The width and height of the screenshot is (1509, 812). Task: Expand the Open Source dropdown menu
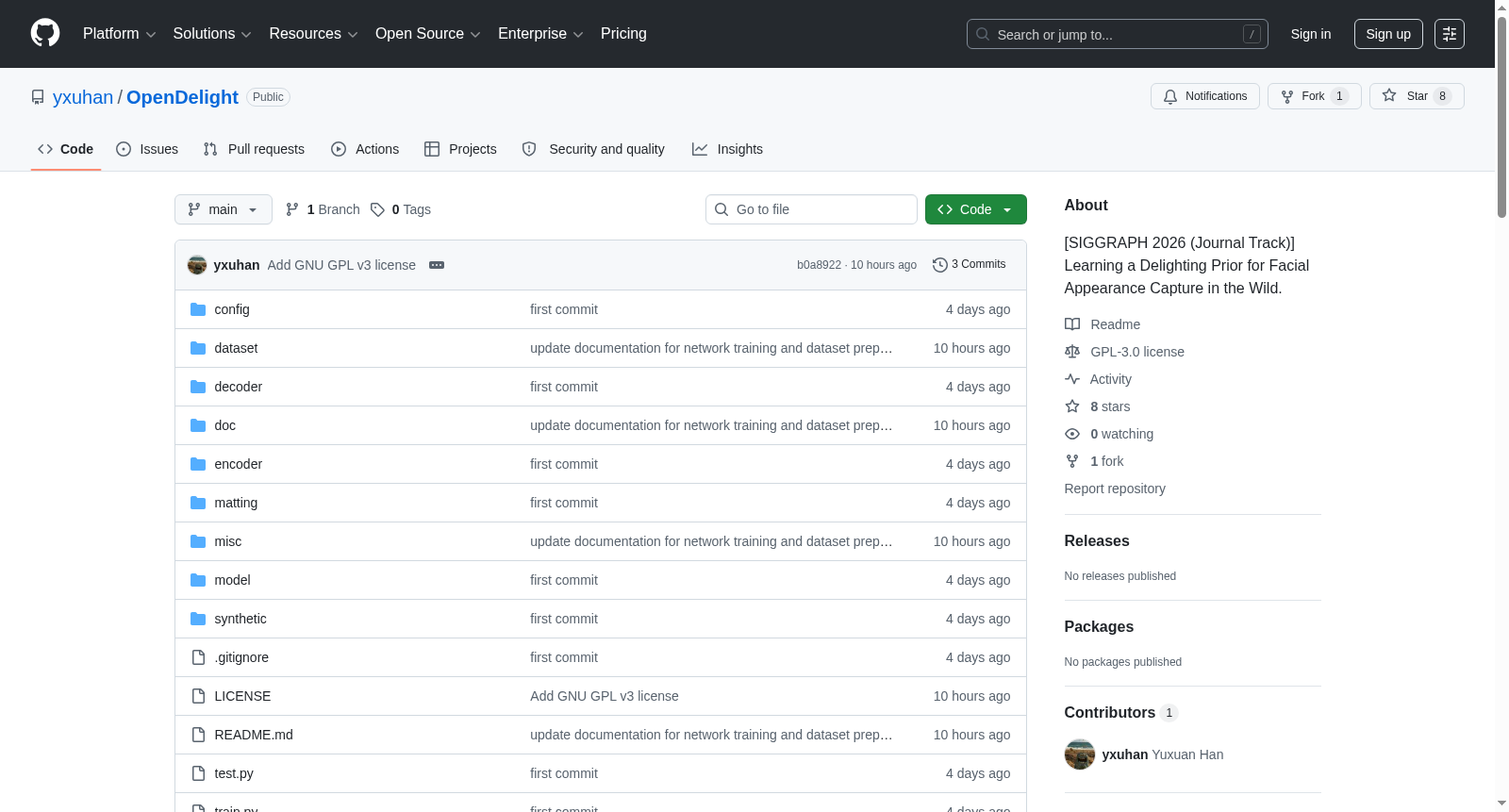(x=428, y=34)
